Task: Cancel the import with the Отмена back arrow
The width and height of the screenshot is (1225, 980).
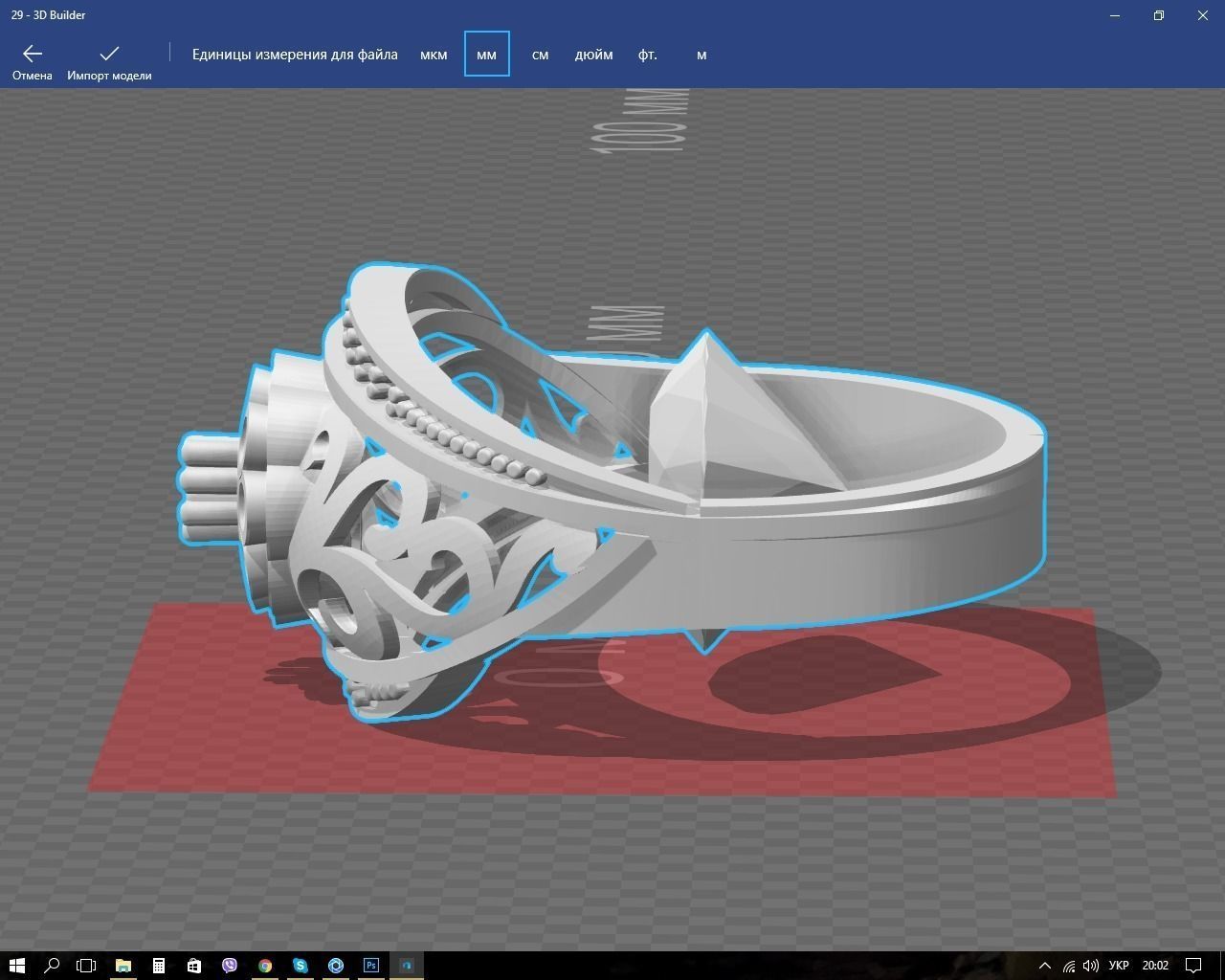Action: coord(33,61)
